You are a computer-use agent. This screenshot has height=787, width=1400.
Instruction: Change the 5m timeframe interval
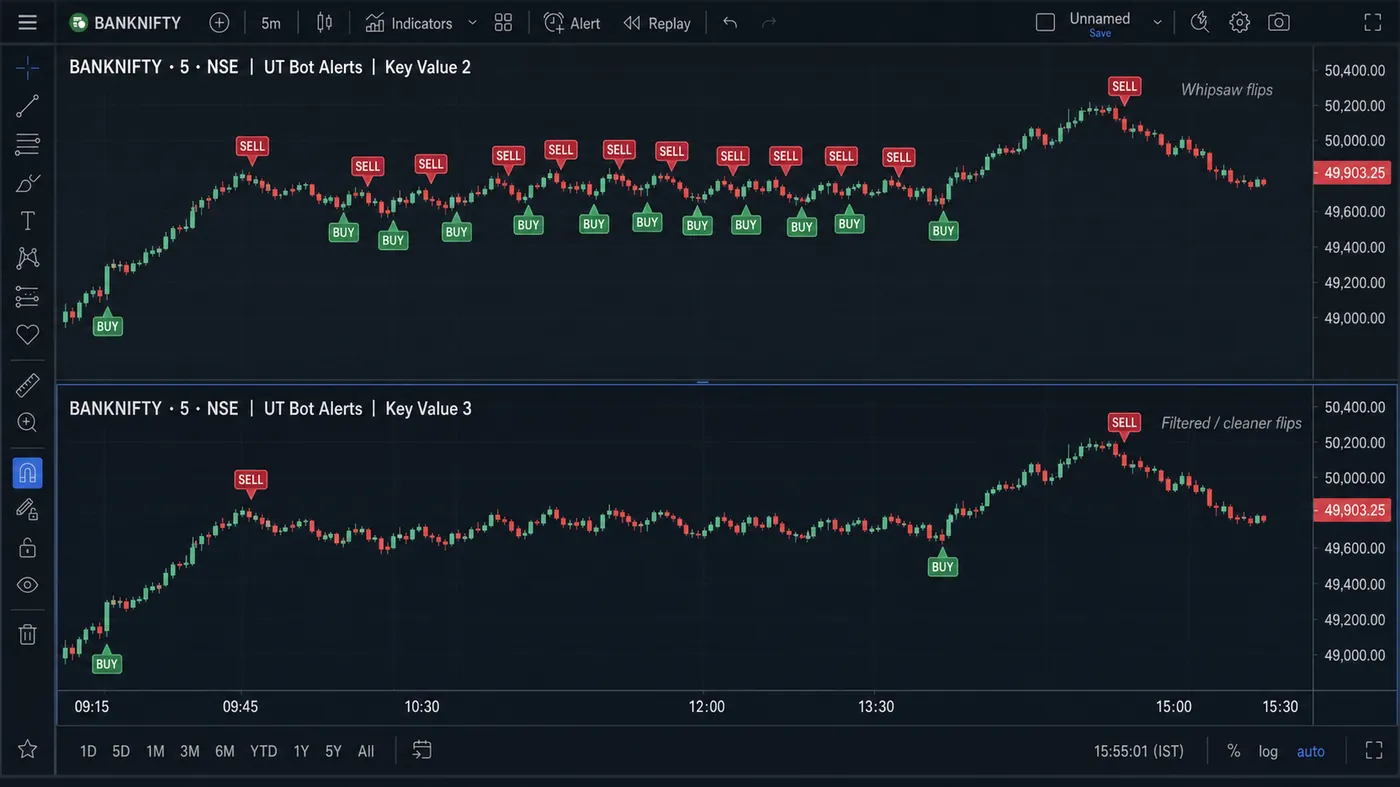271,22
